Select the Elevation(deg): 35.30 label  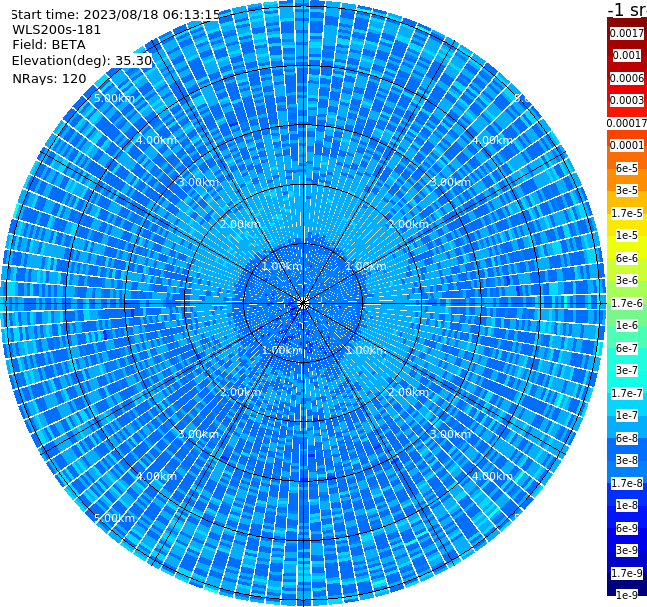pyautogui.click(x=82, y=61)
